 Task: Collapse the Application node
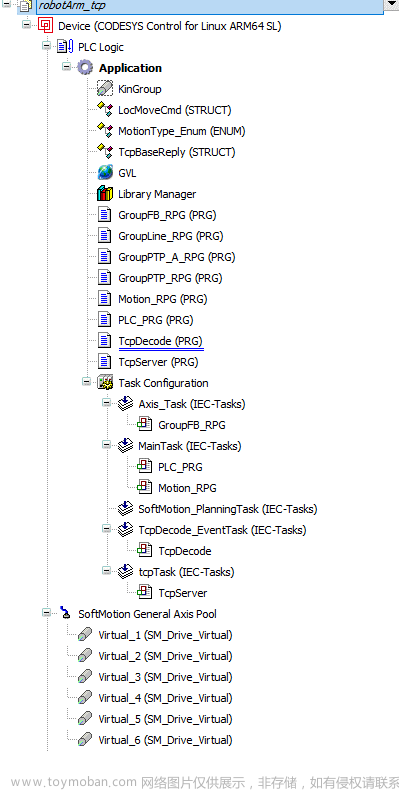coord(66,66)
